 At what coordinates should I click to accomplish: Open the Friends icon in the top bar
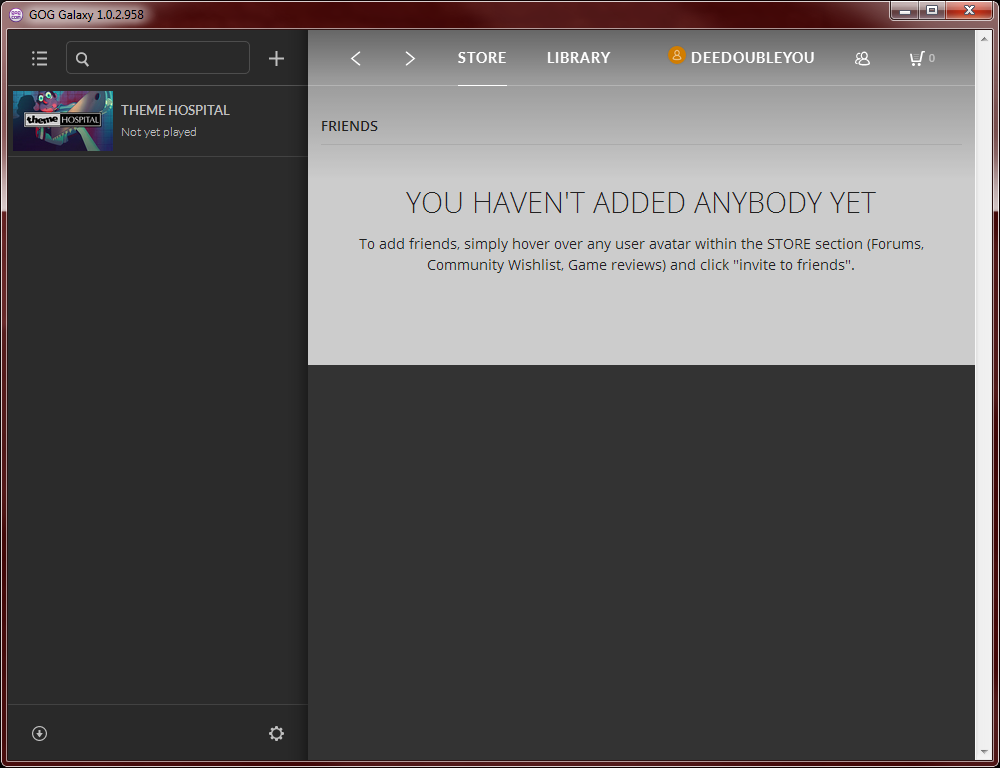click(x=862, y=58)
